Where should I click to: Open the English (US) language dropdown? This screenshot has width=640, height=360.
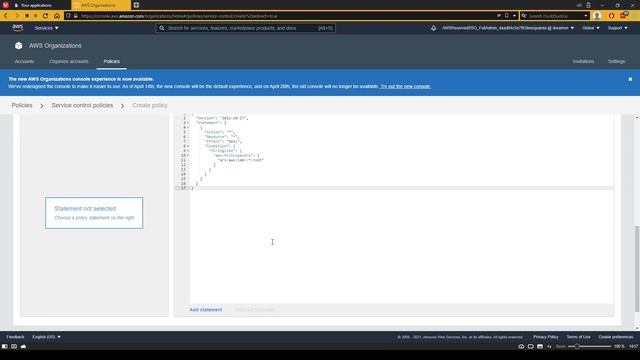tap(47, 337)
